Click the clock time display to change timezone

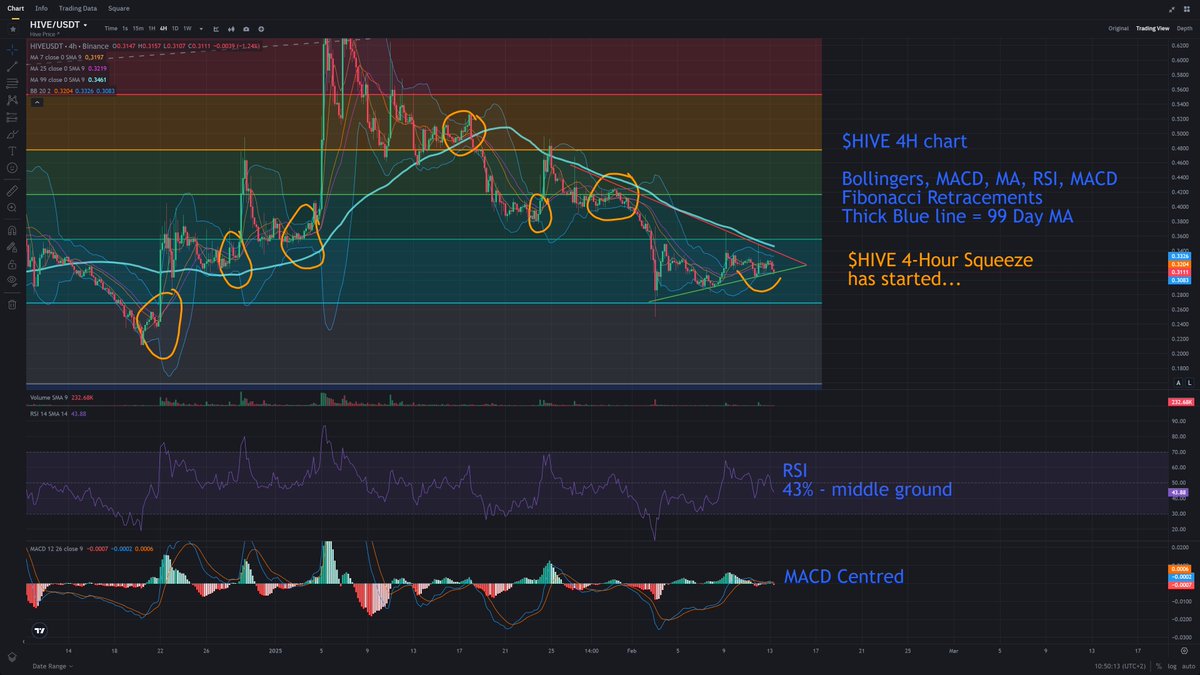(1120, 665)
